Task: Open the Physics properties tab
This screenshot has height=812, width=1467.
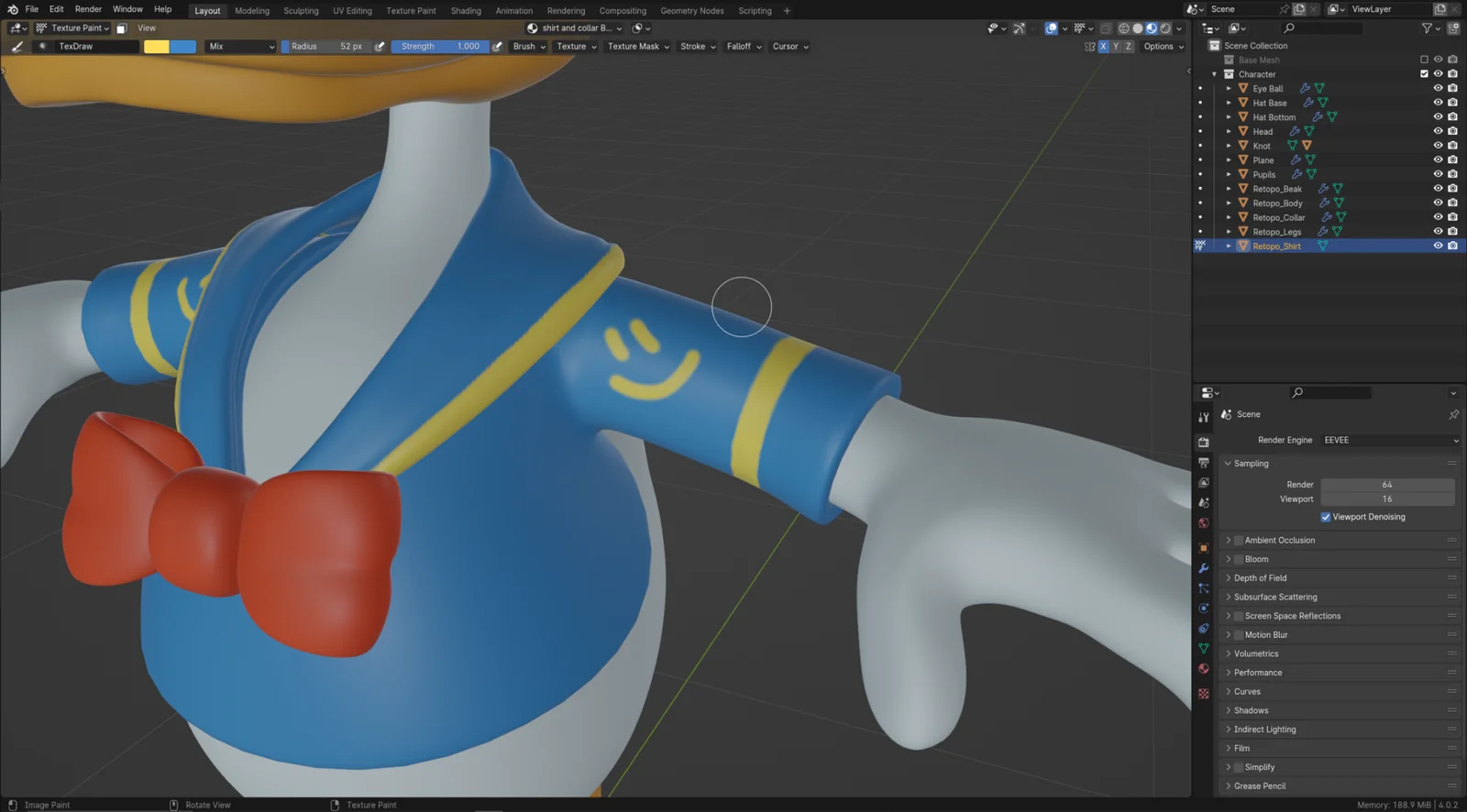Action: [x=1204, y=609]
